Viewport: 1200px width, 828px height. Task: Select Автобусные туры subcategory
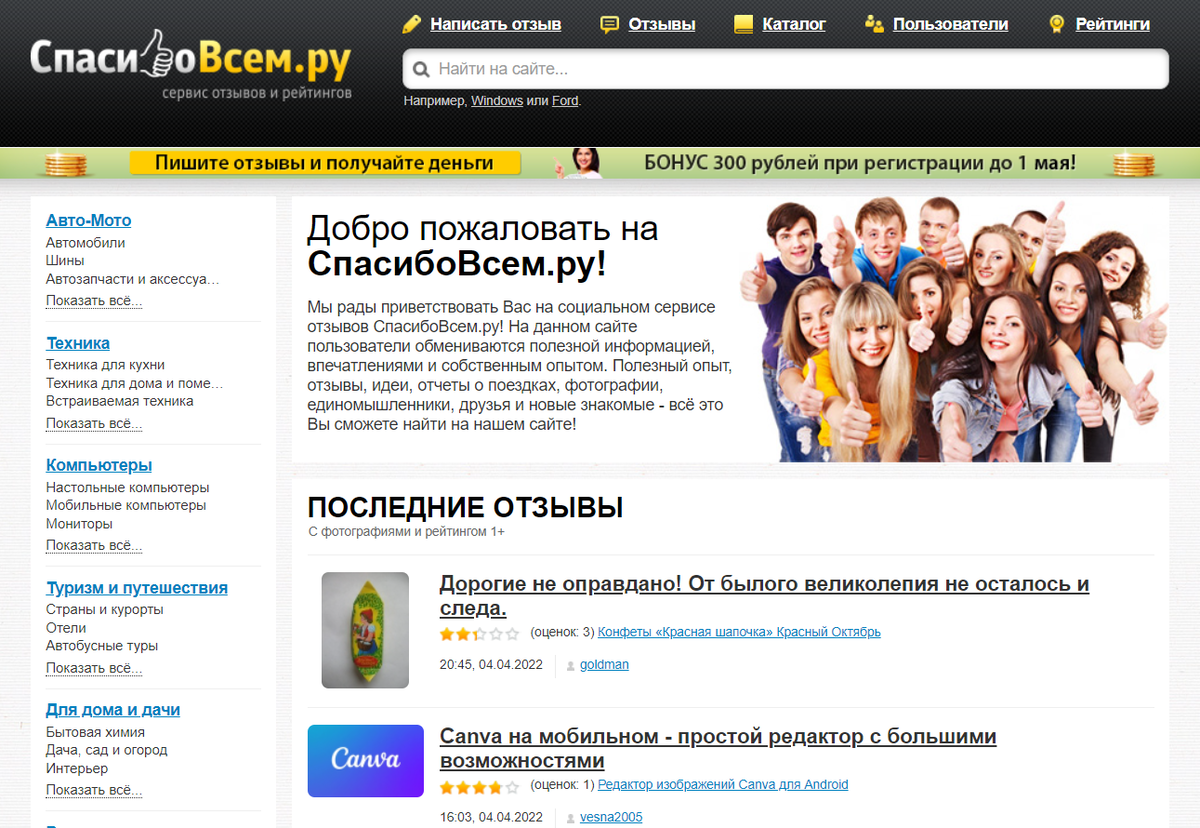click(102, 646)
